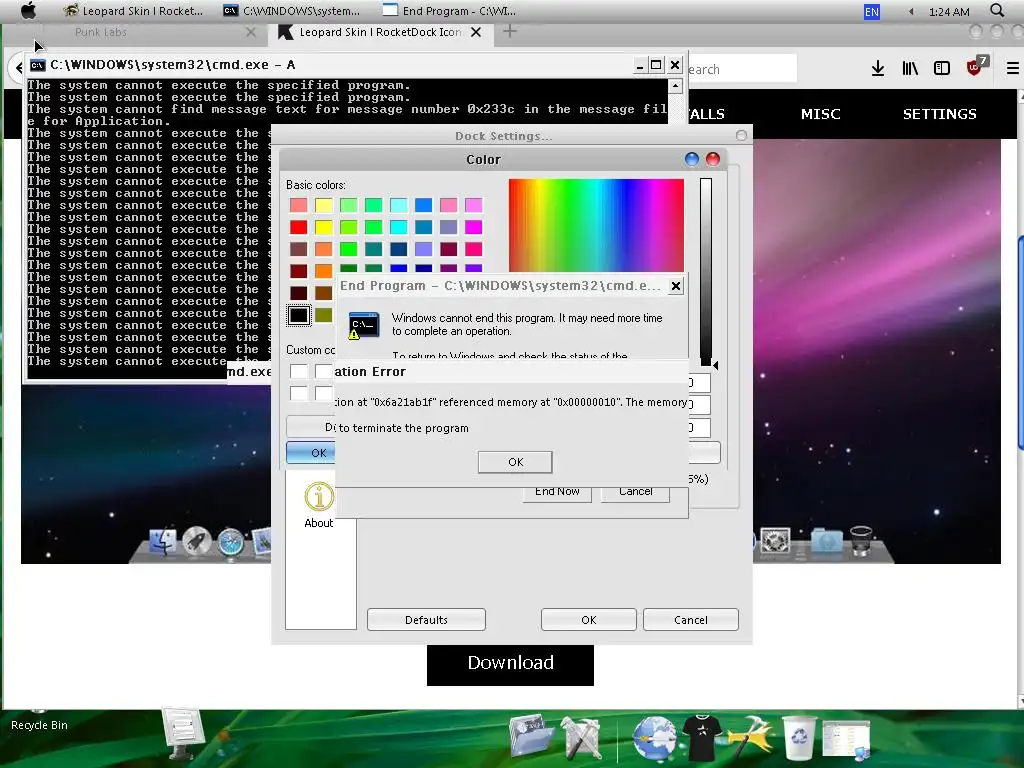1024x768 pixels.
Task: Click the black Download button
Action: (510, 664)
